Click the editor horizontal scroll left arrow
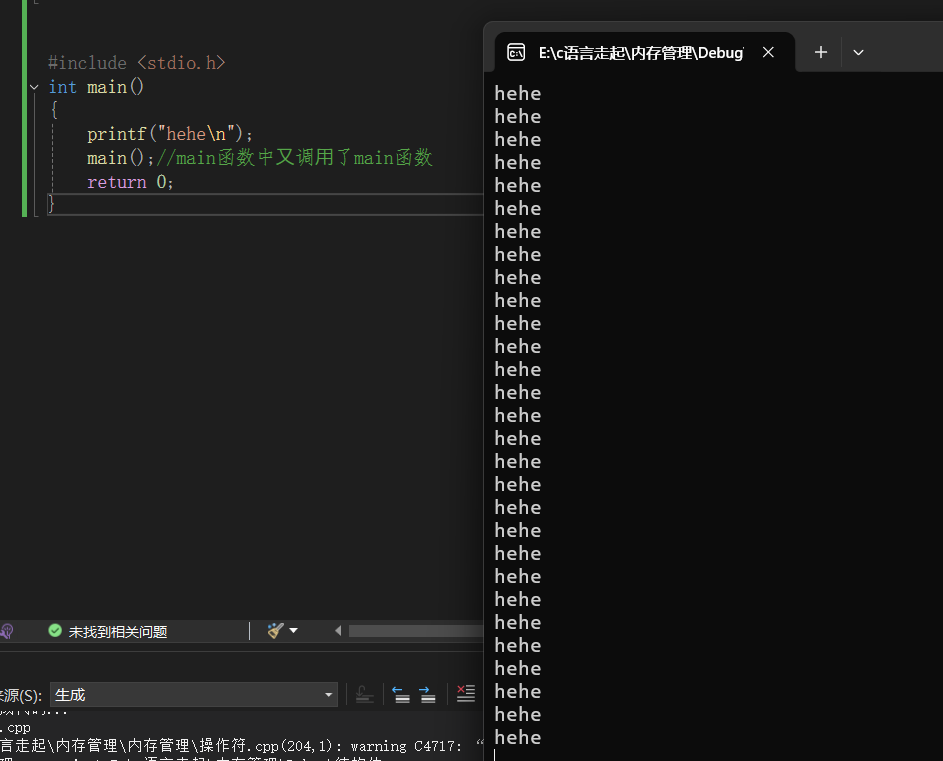943x761 pixels. click(x=338, y=630)
